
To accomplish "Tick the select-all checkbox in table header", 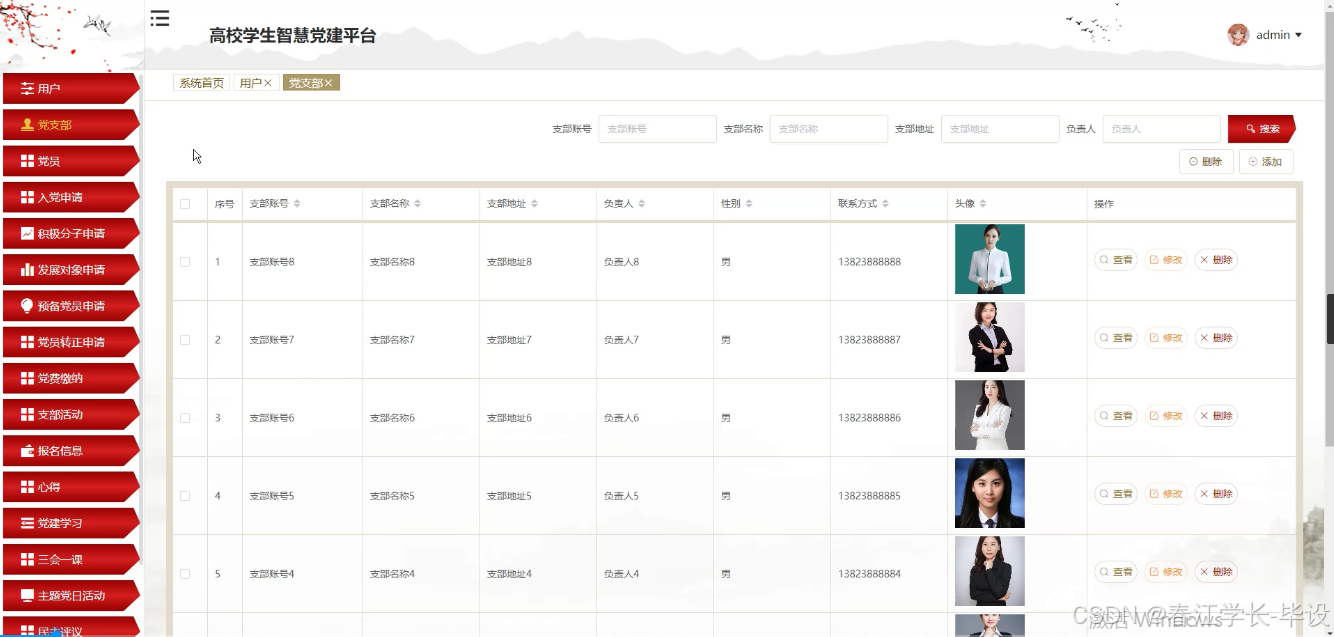I will click(185, 204).
